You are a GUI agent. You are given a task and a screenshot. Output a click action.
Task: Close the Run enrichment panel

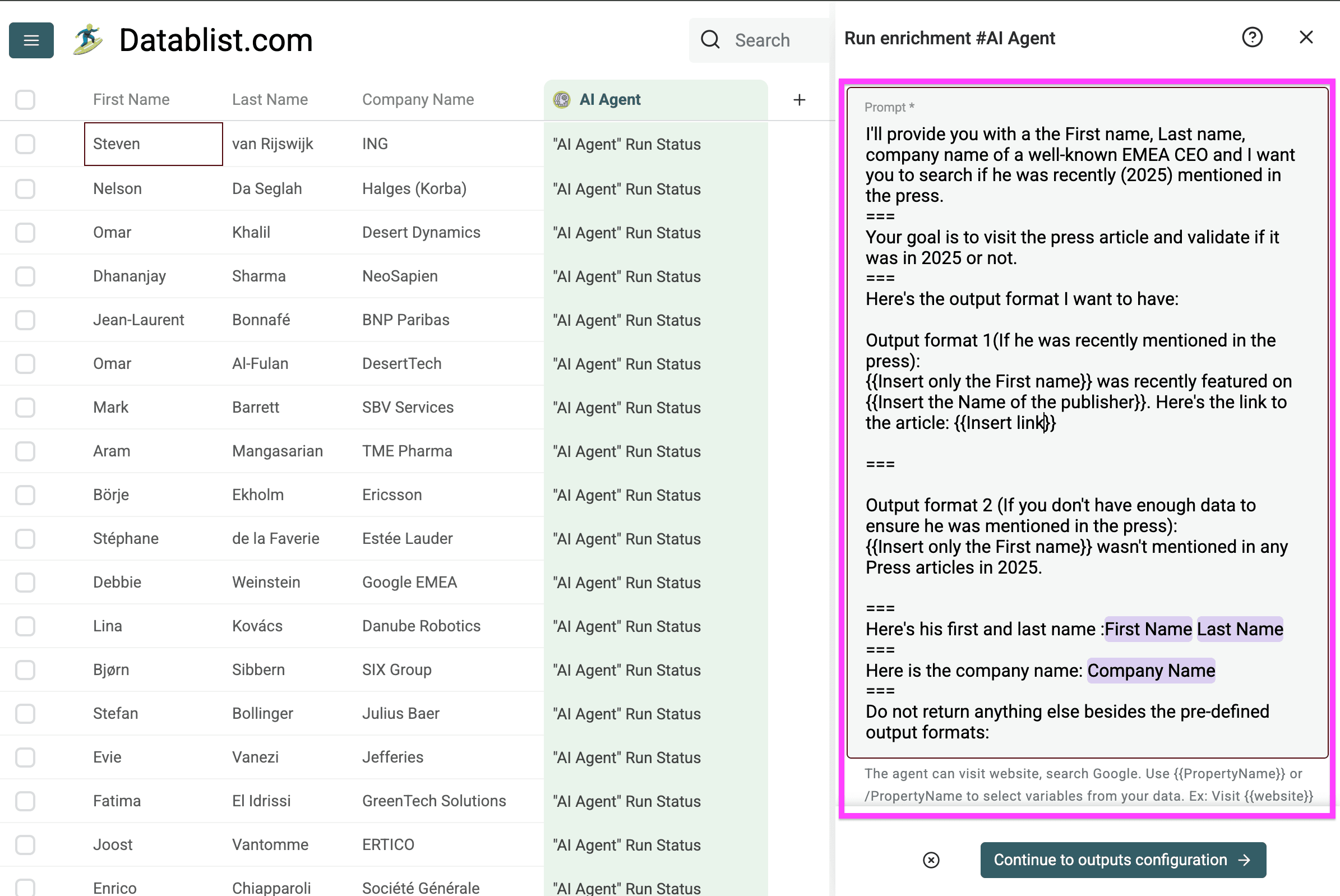(1306, 38)
